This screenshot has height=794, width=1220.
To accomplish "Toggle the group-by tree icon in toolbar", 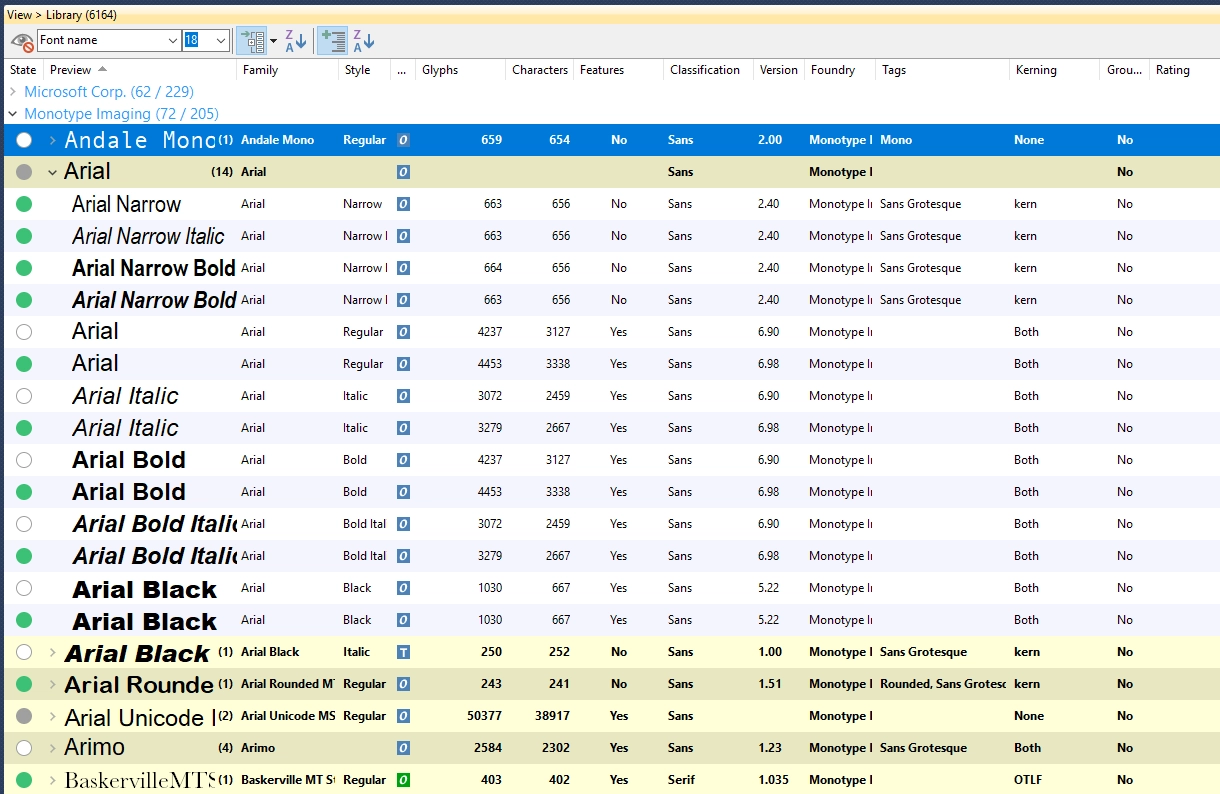I will pyautogui.click(x=251, y=41).
